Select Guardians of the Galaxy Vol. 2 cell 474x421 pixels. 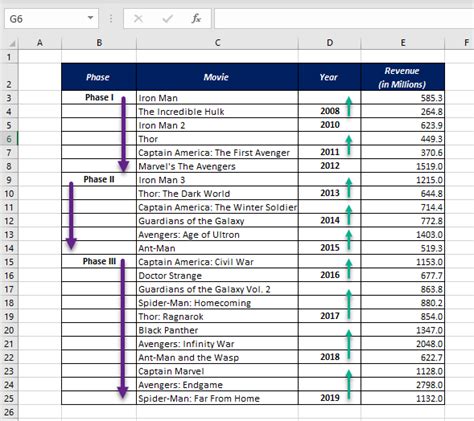click(217, 289)
